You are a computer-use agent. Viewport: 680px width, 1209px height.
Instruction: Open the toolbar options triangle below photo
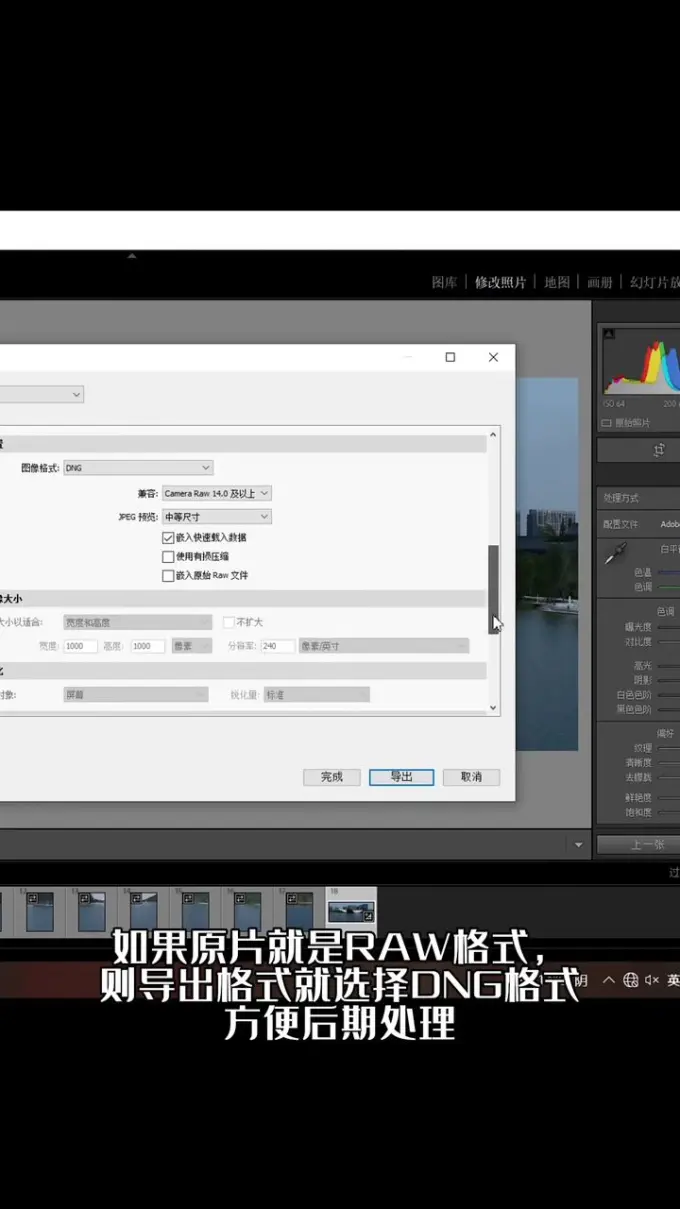pyautogui.click(x=578, y=845)
